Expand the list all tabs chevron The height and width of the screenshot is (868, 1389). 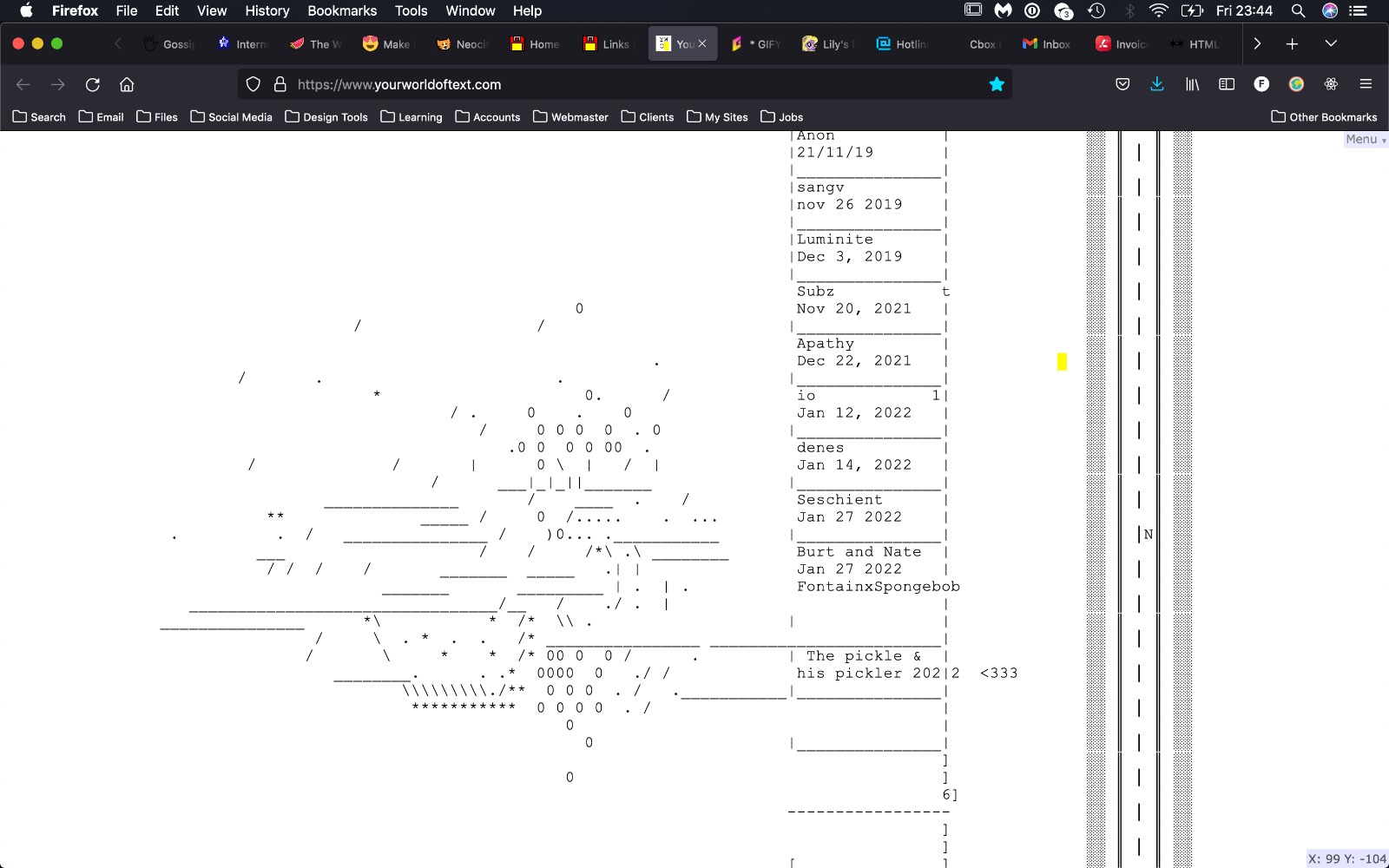click(1331, 43)
